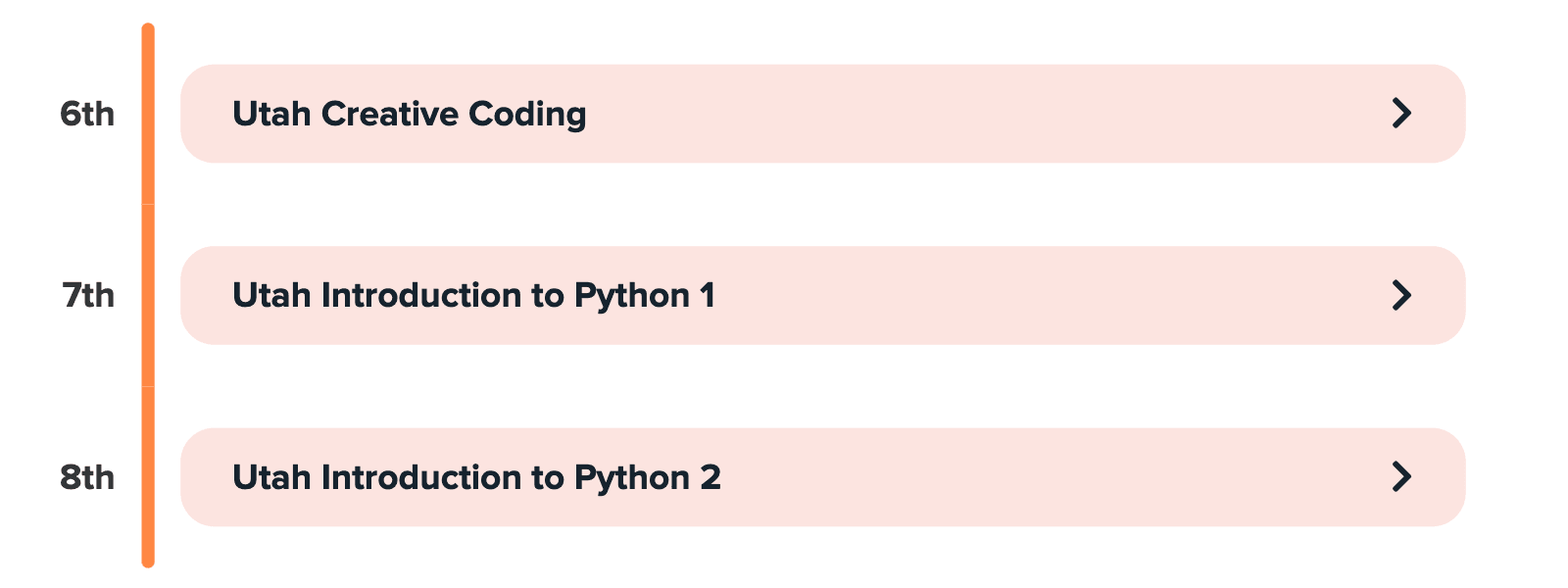The height and width of the screenshot is (588, 1568).
Task: Open Utah Introduction to Python 2 title
Action: pyautogui.click(x=476, y=477)
